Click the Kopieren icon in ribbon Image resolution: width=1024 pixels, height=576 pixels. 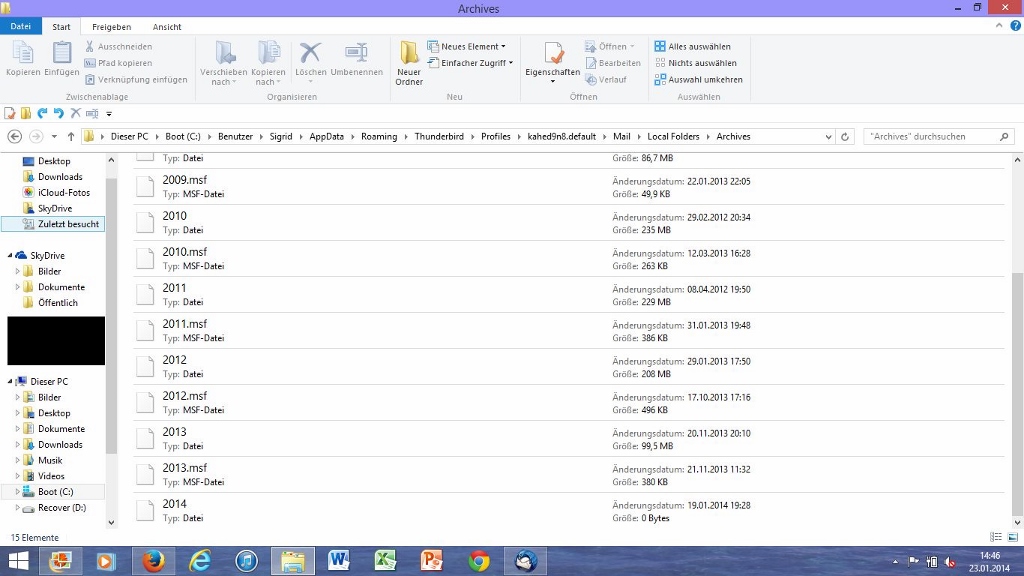point(22,58)
